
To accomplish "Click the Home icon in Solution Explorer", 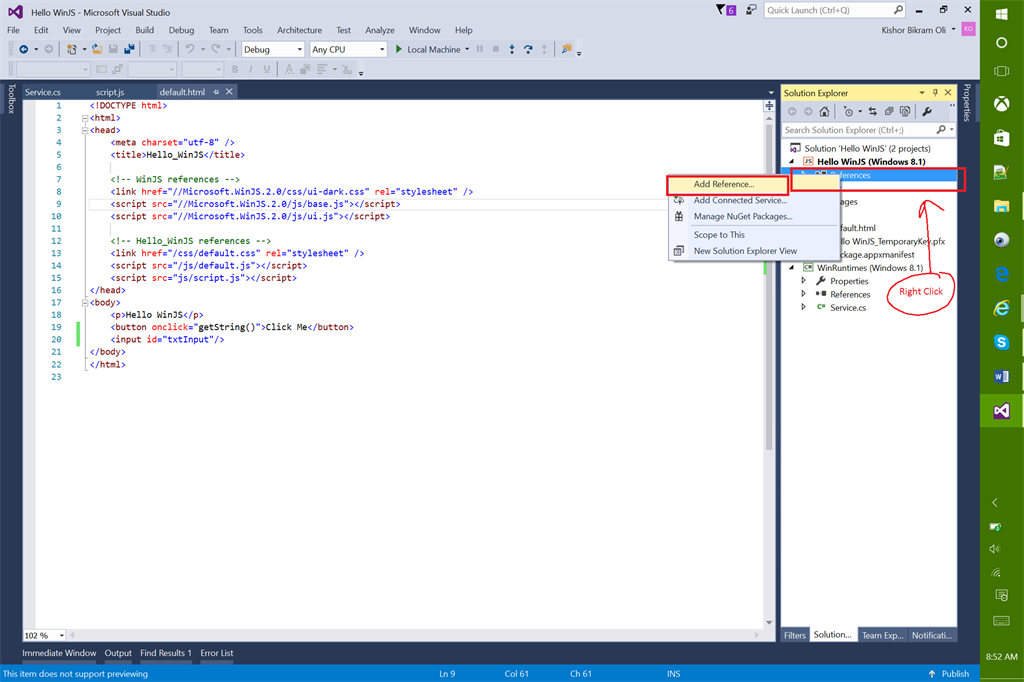I will point(823,112).
